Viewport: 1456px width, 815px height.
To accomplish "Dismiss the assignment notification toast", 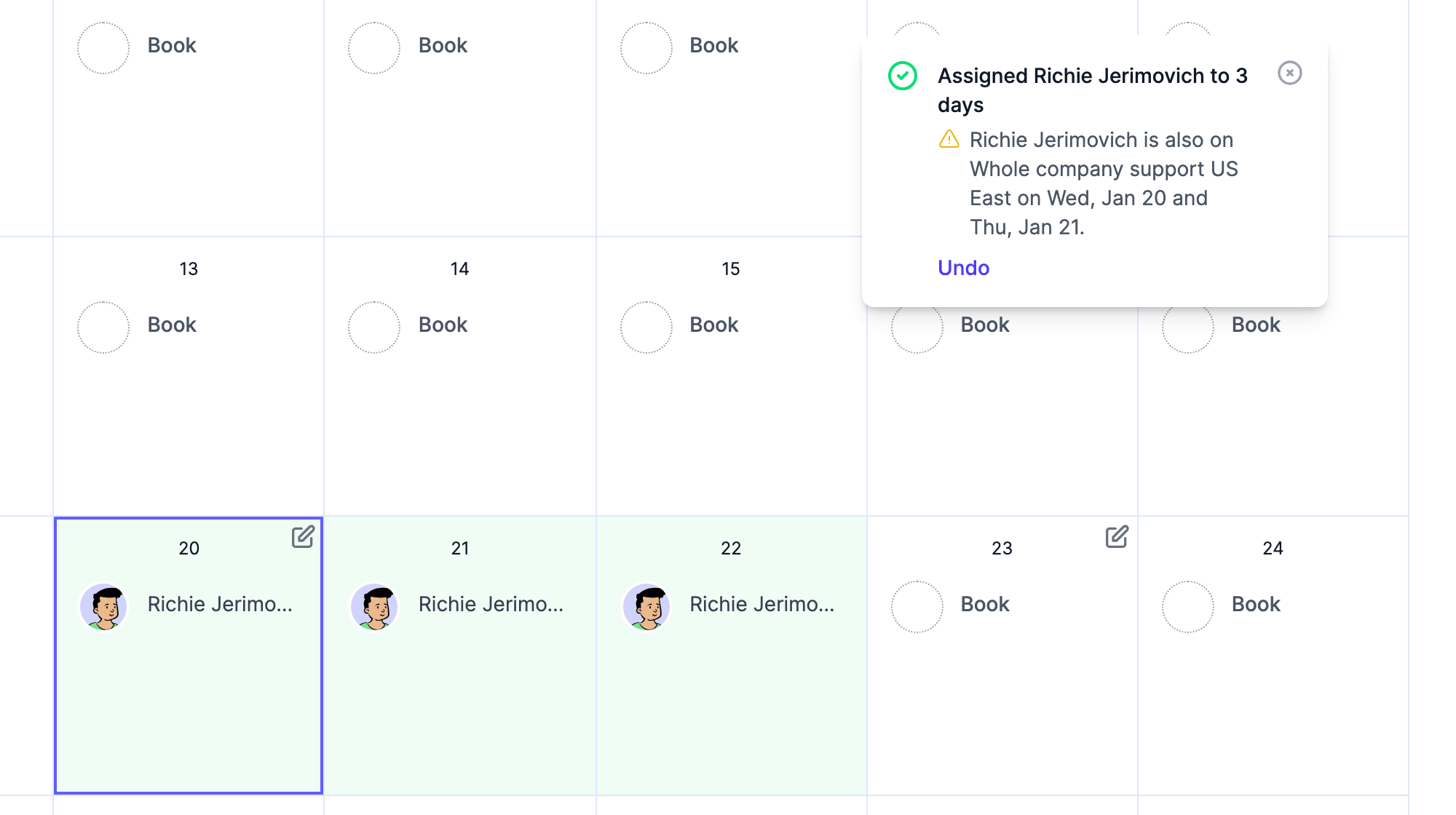I will point(1289,73).
